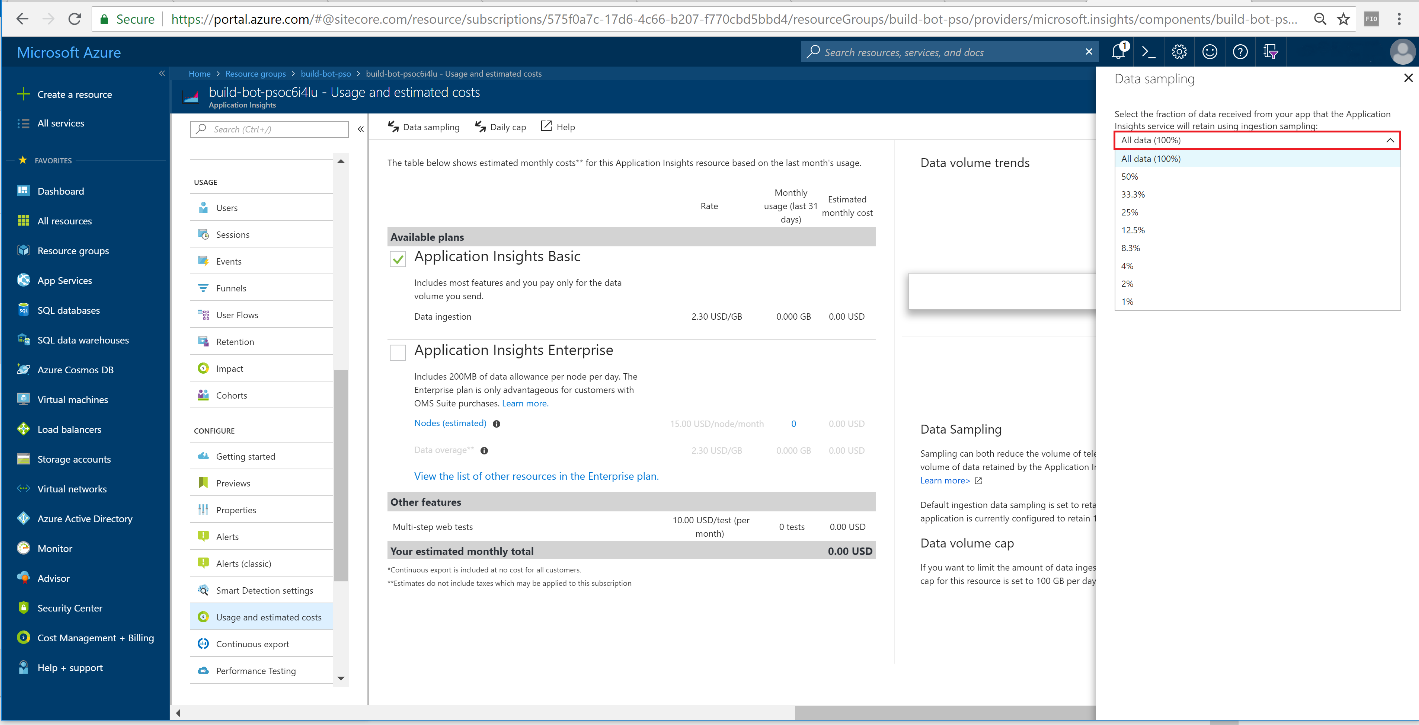View the list of other Enterprise plan resources
Image resolution: width=1419 pixels, height=725 pixels.
click(x=536, y=476)
